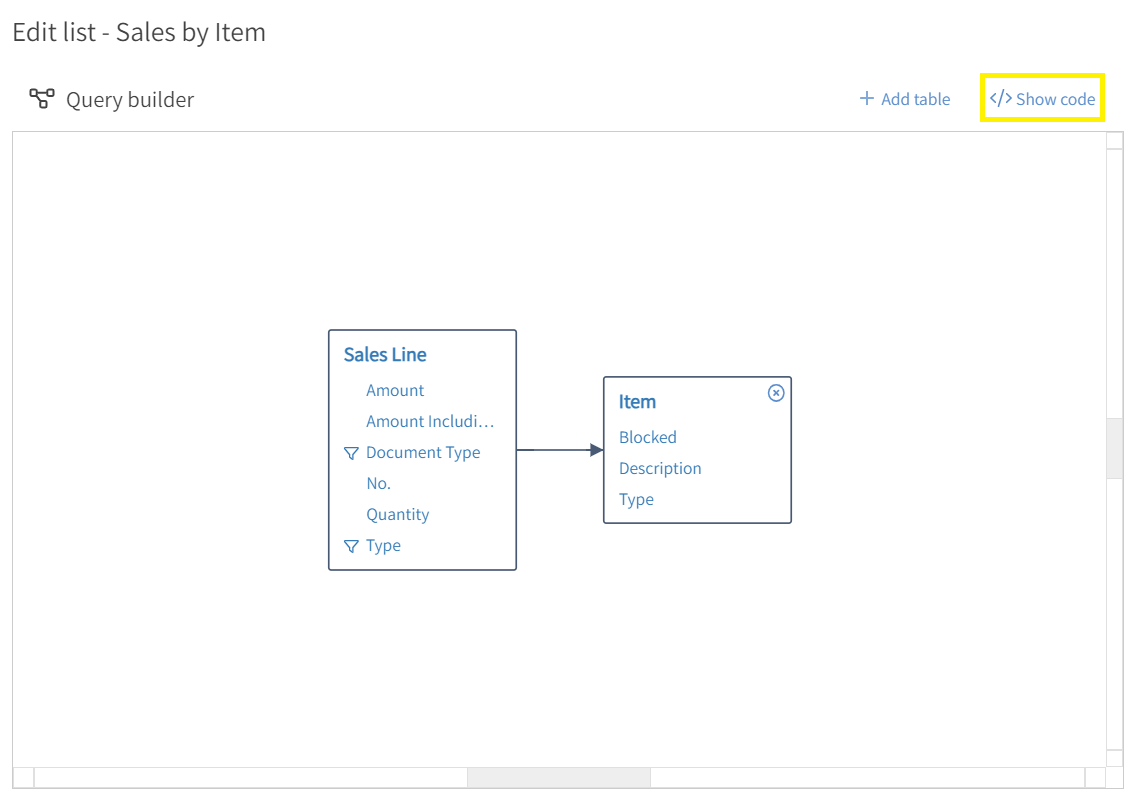
Task: Select the Sales Line table header
Action: (x=385, y=355)
